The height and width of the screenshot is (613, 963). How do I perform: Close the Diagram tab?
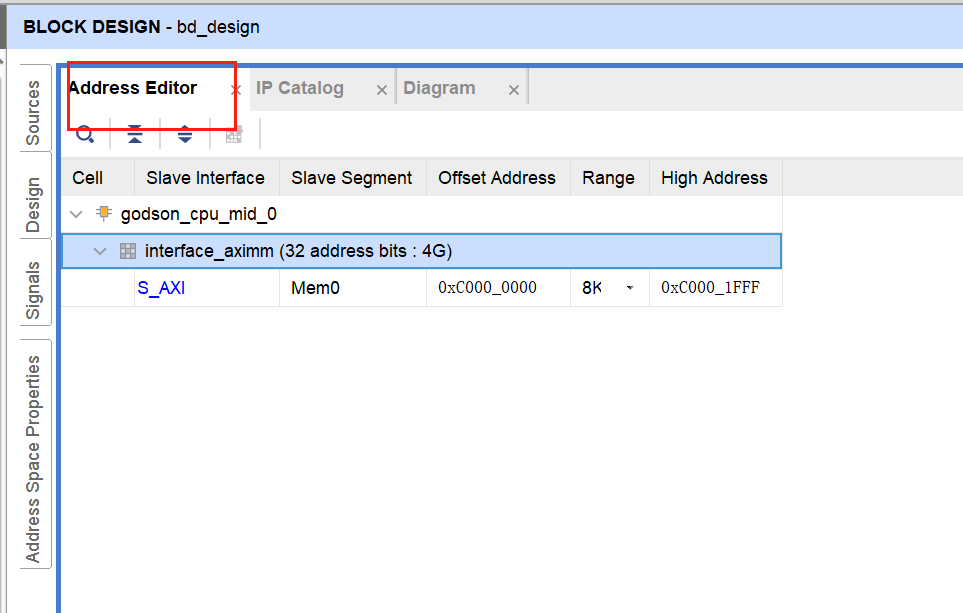coord(514,90)
